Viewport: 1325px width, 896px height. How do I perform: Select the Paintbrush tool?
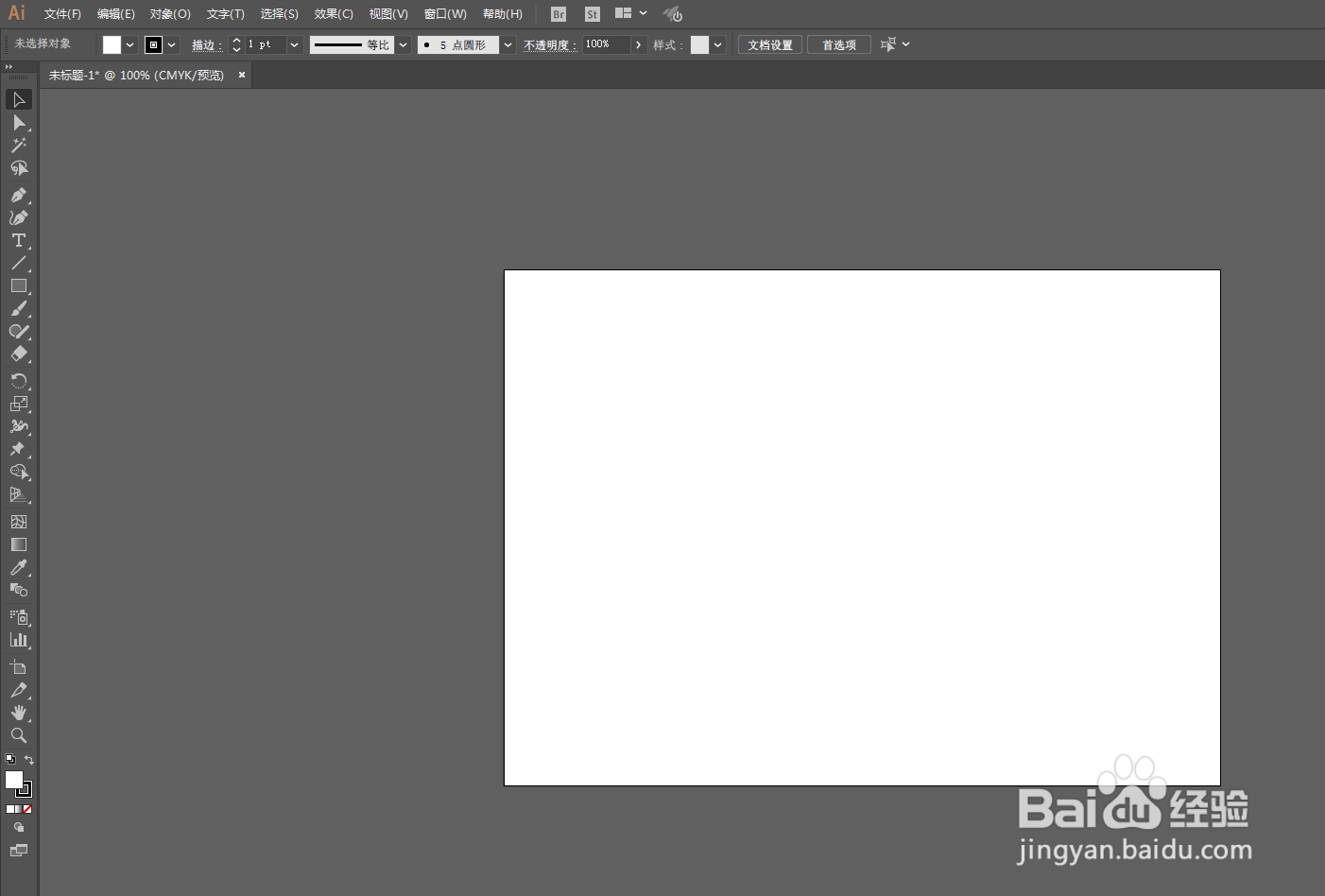(19, 309)
